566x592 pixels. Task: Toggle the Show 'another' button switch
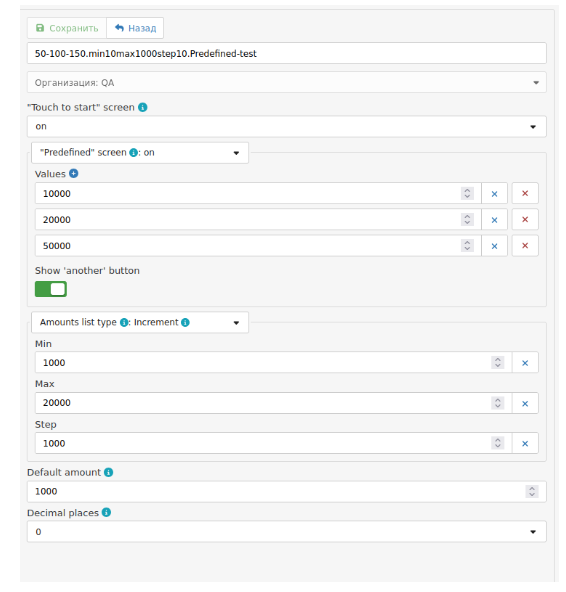[51, 289]
